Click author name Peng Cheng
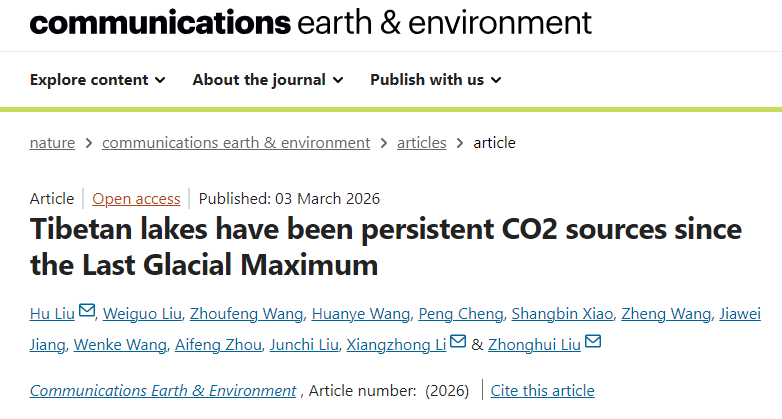 (x=460, y=314)
